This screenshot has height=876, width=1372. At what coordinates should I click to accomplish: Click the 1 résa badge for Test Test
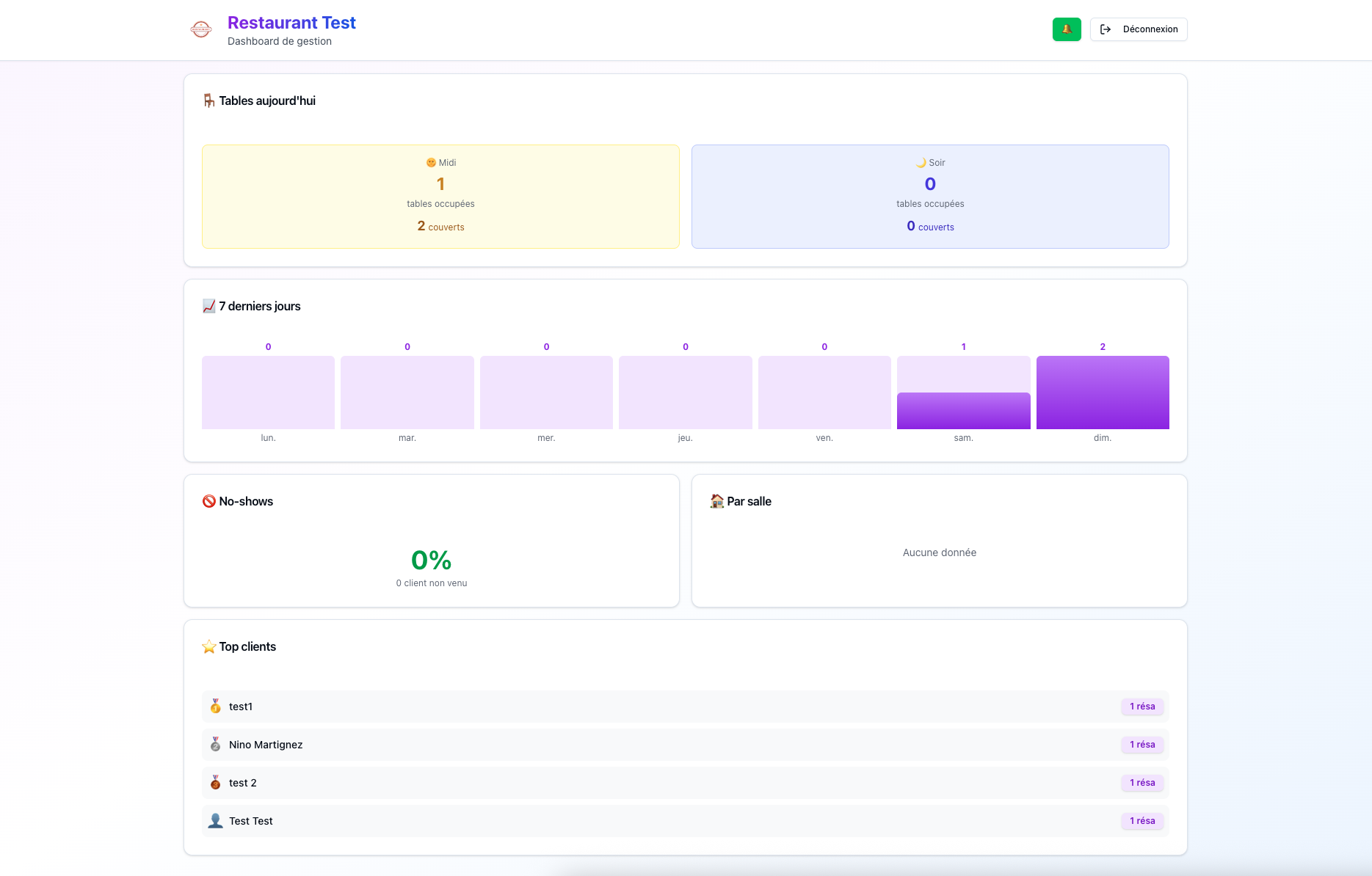coord(1141,821)
